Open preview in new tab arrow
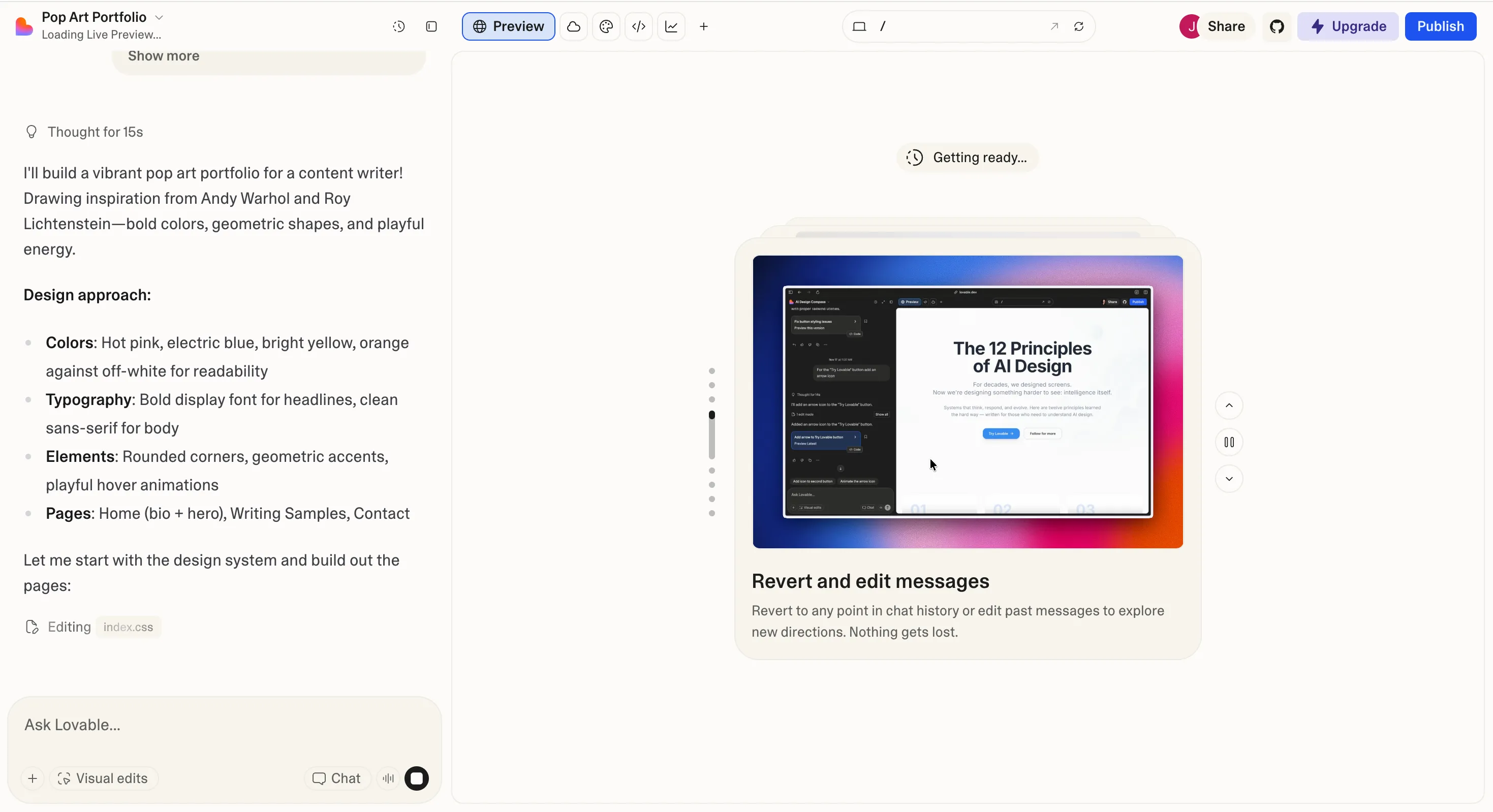Image resolution: width=1493 pixels, height=812 pixels. point(1054,26)
